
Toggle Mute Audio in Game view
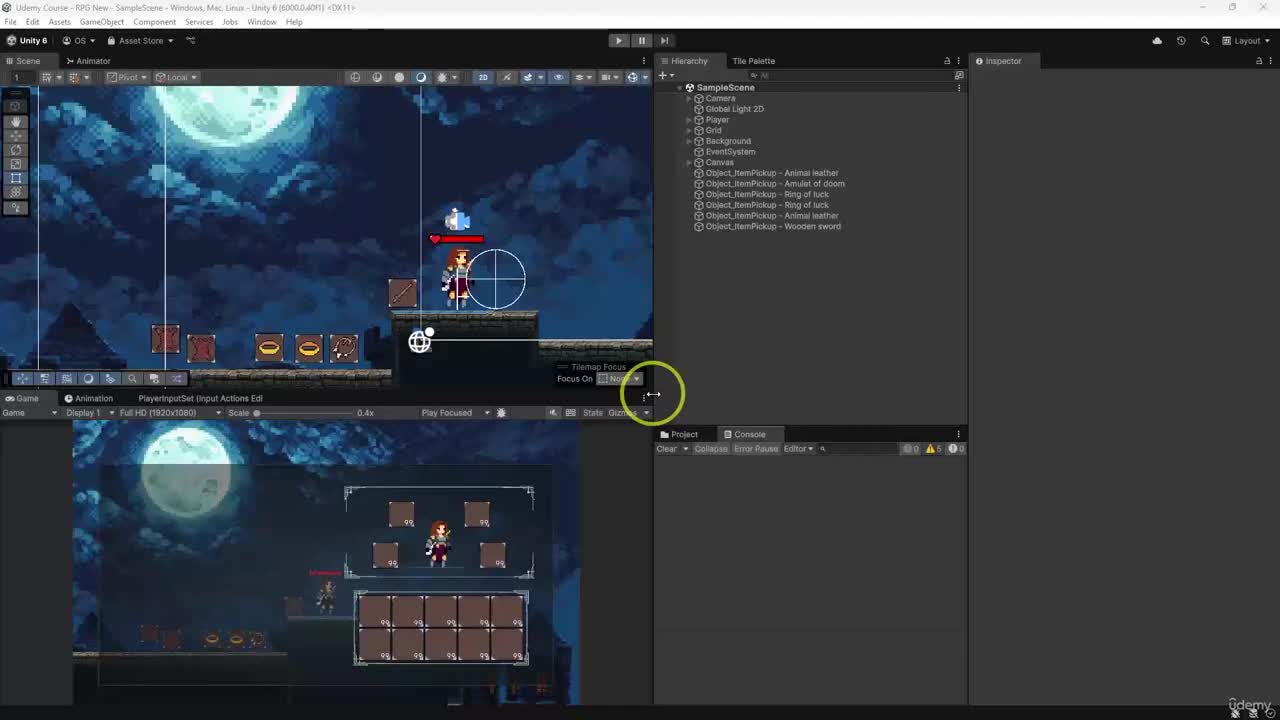tap(553, 413)
